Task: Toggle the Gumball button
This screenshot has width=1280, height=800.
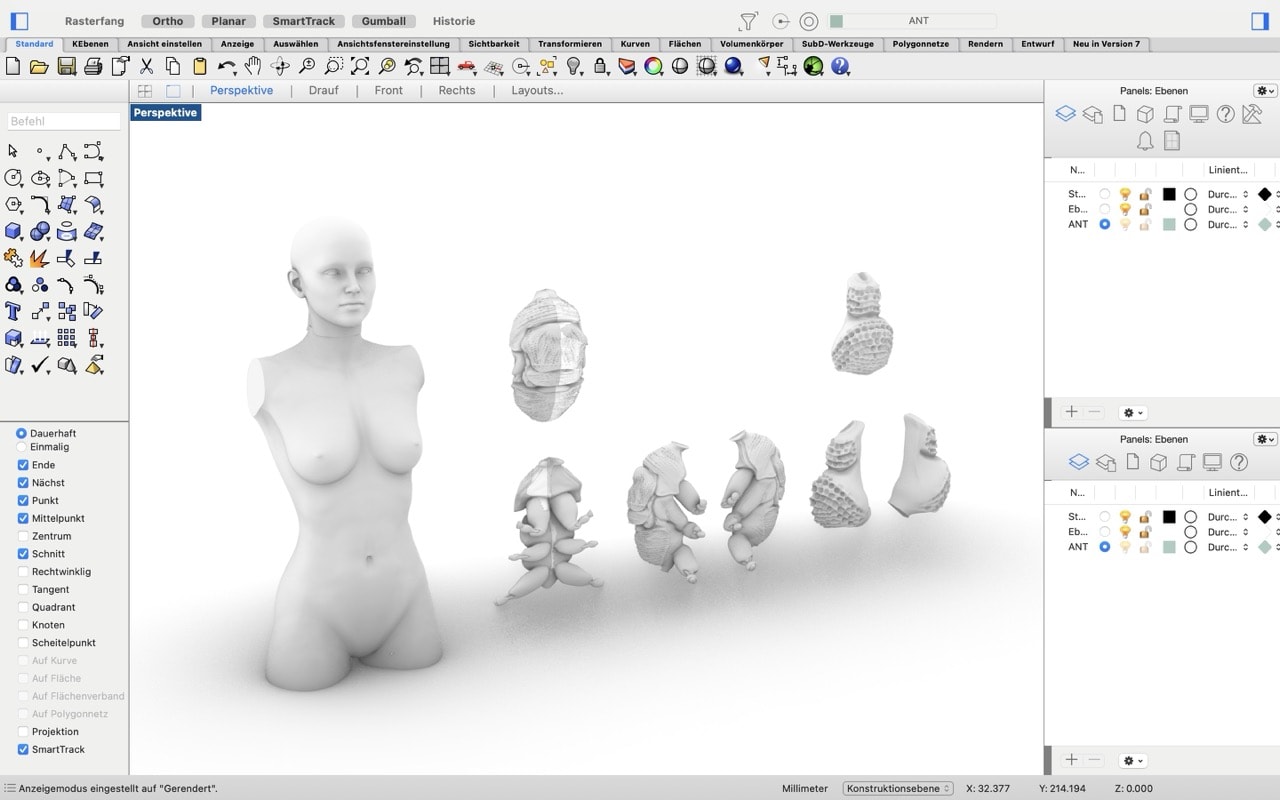Action: pyautogui.click(x=384, y=21)
